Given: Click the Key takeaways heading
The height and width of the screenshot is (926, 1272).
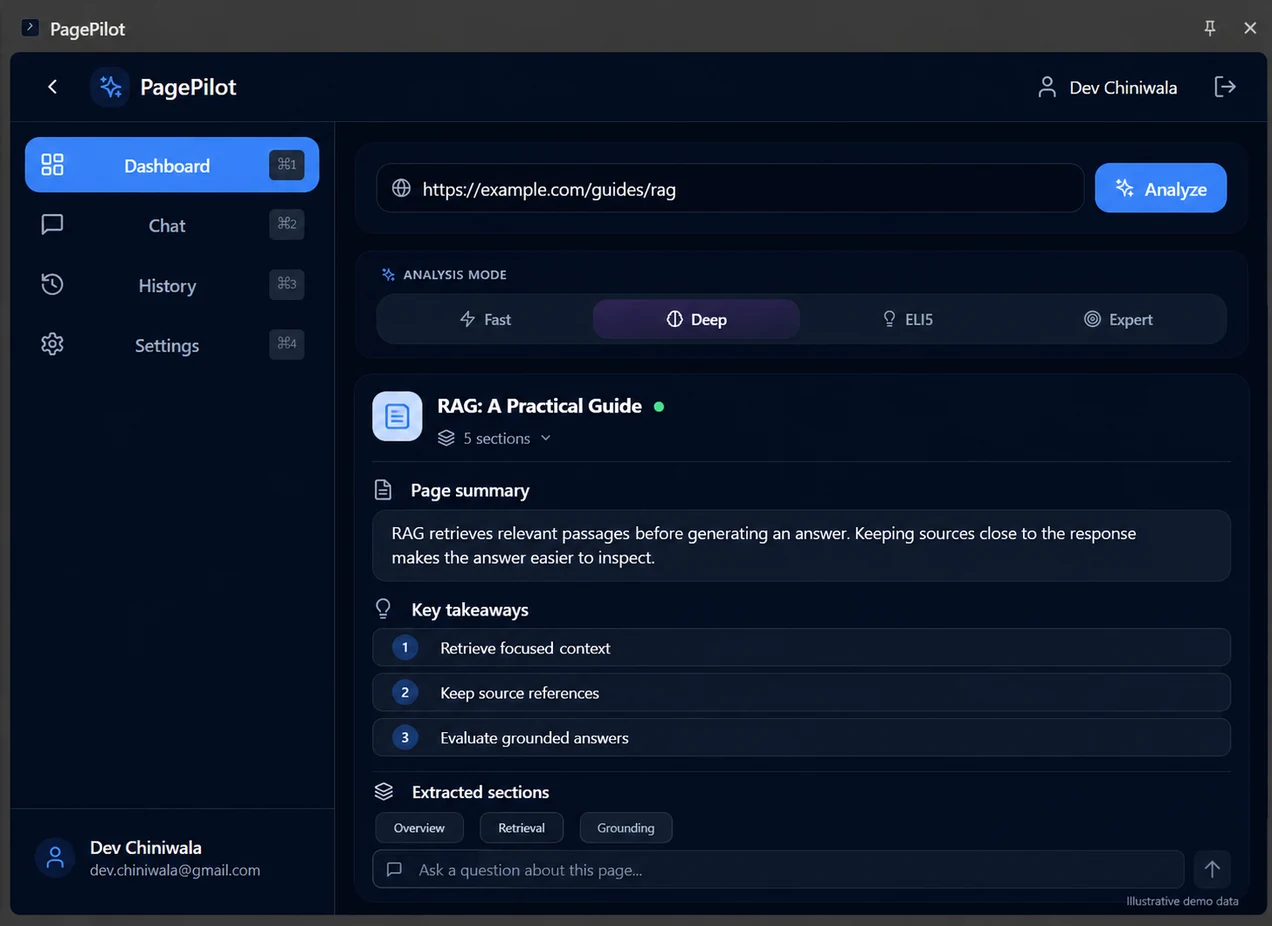Looking at the screenshot, I should click(x=470, y=609).
